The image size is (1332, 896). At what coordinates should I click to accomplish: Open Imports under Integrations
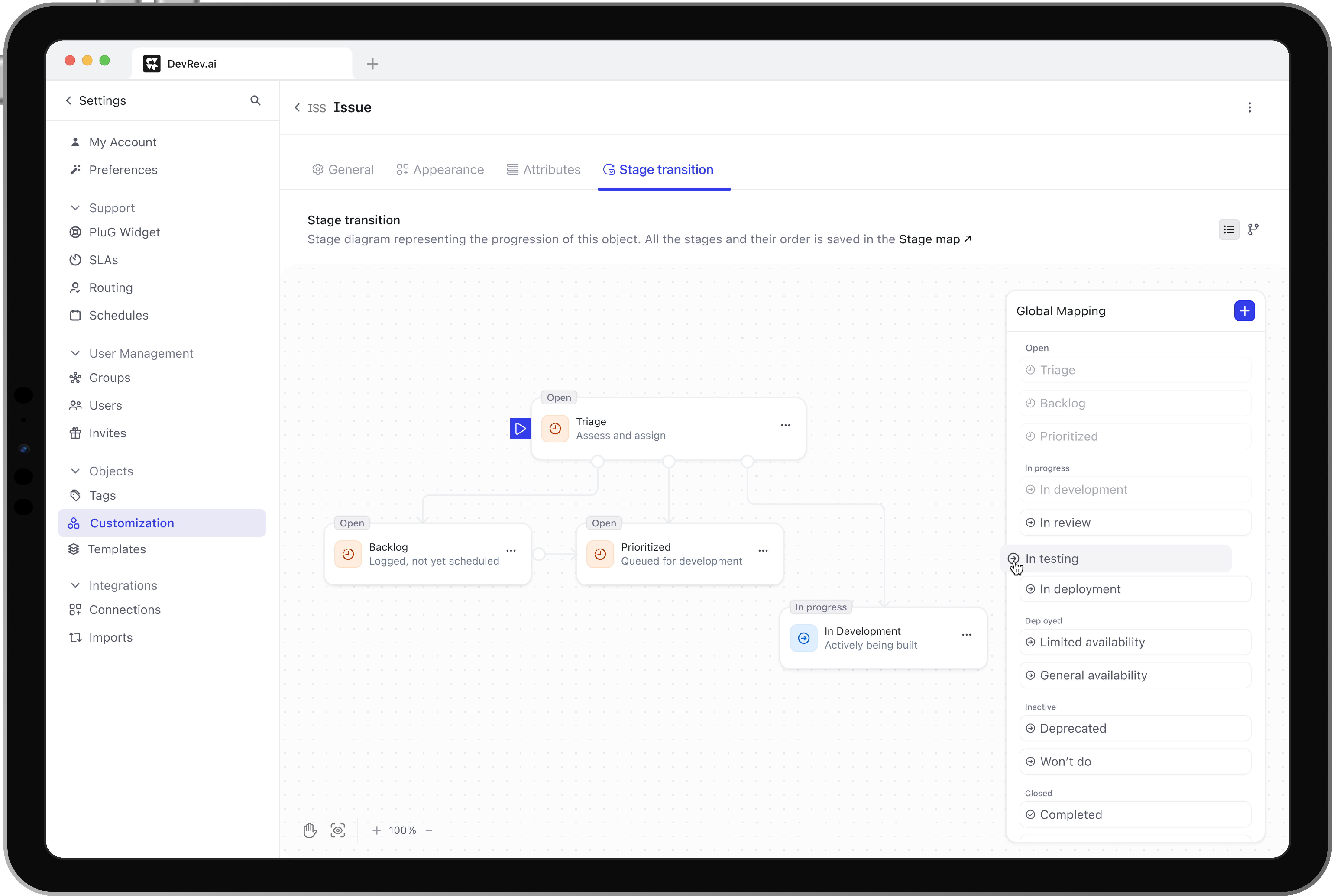(110, 638)
